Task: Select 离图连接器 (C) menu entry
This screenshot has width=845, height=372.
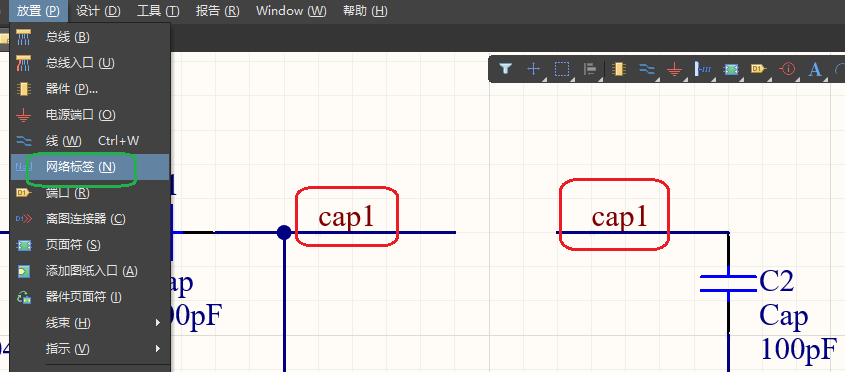Action: coord(90,219)
